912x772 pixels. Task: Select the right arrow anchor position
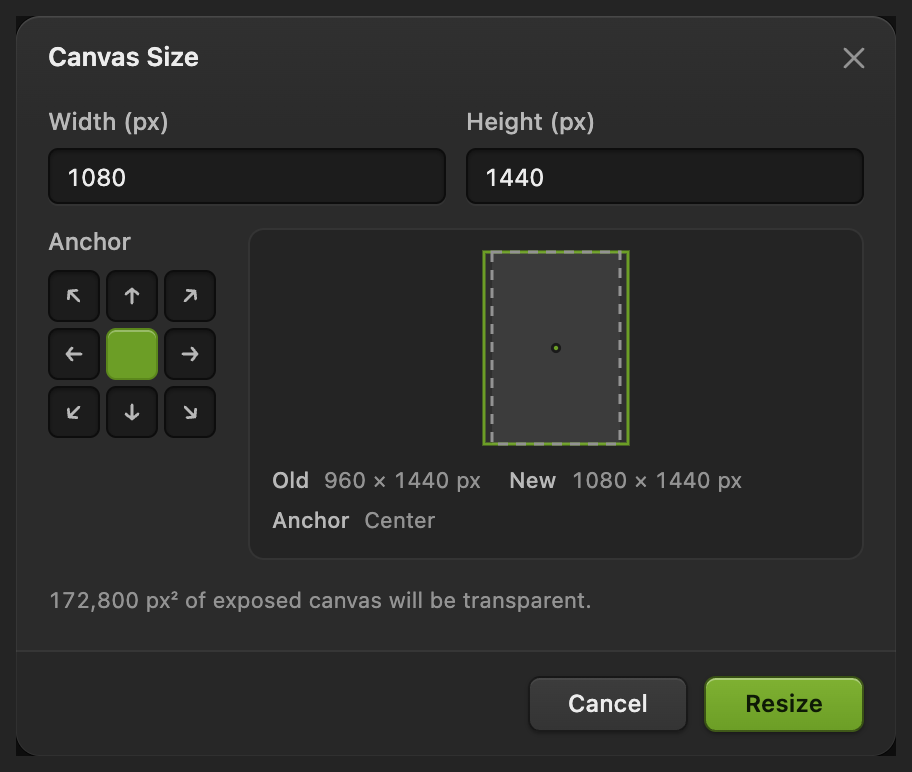click(x=190, y=354)
